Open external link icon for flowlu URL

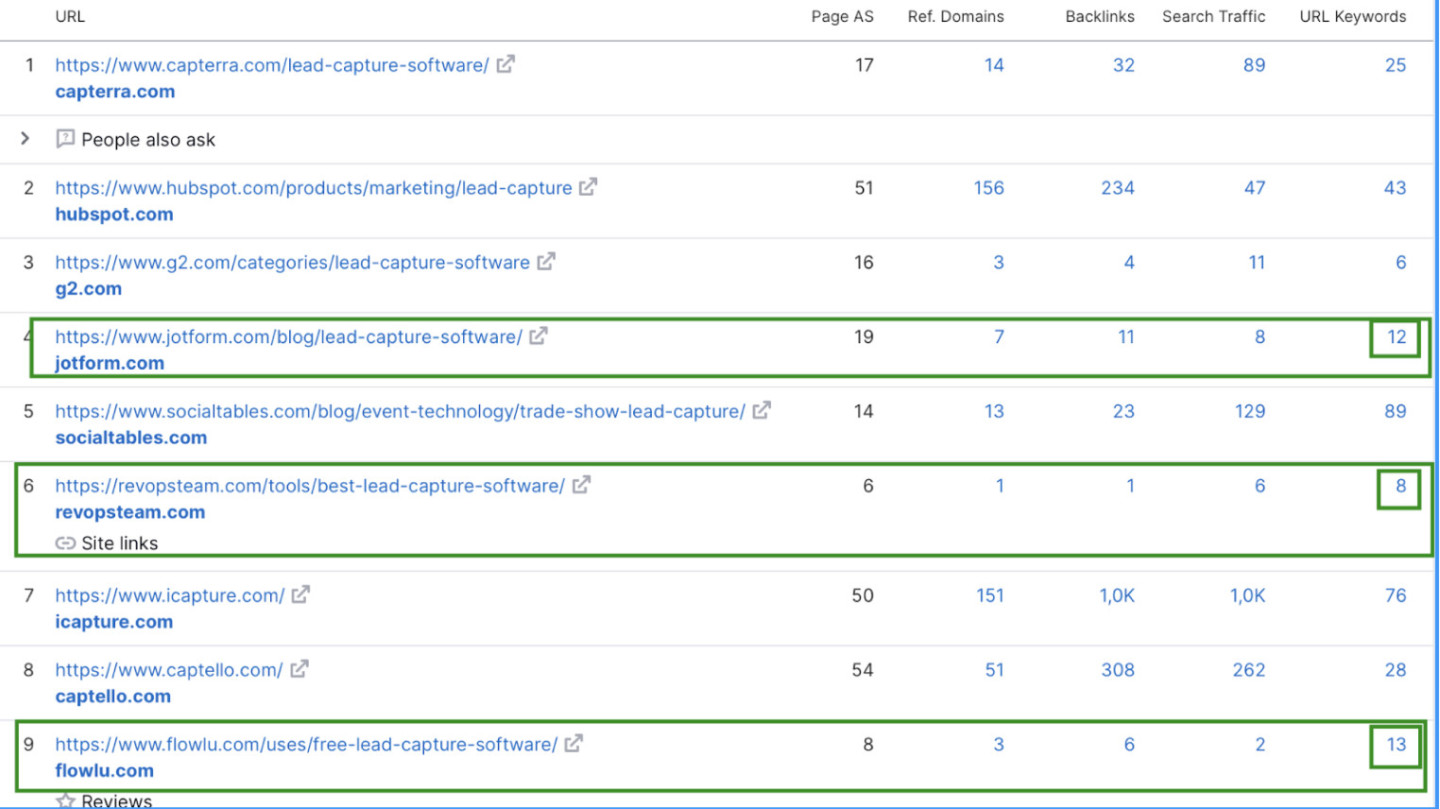(x=574, y=744)
